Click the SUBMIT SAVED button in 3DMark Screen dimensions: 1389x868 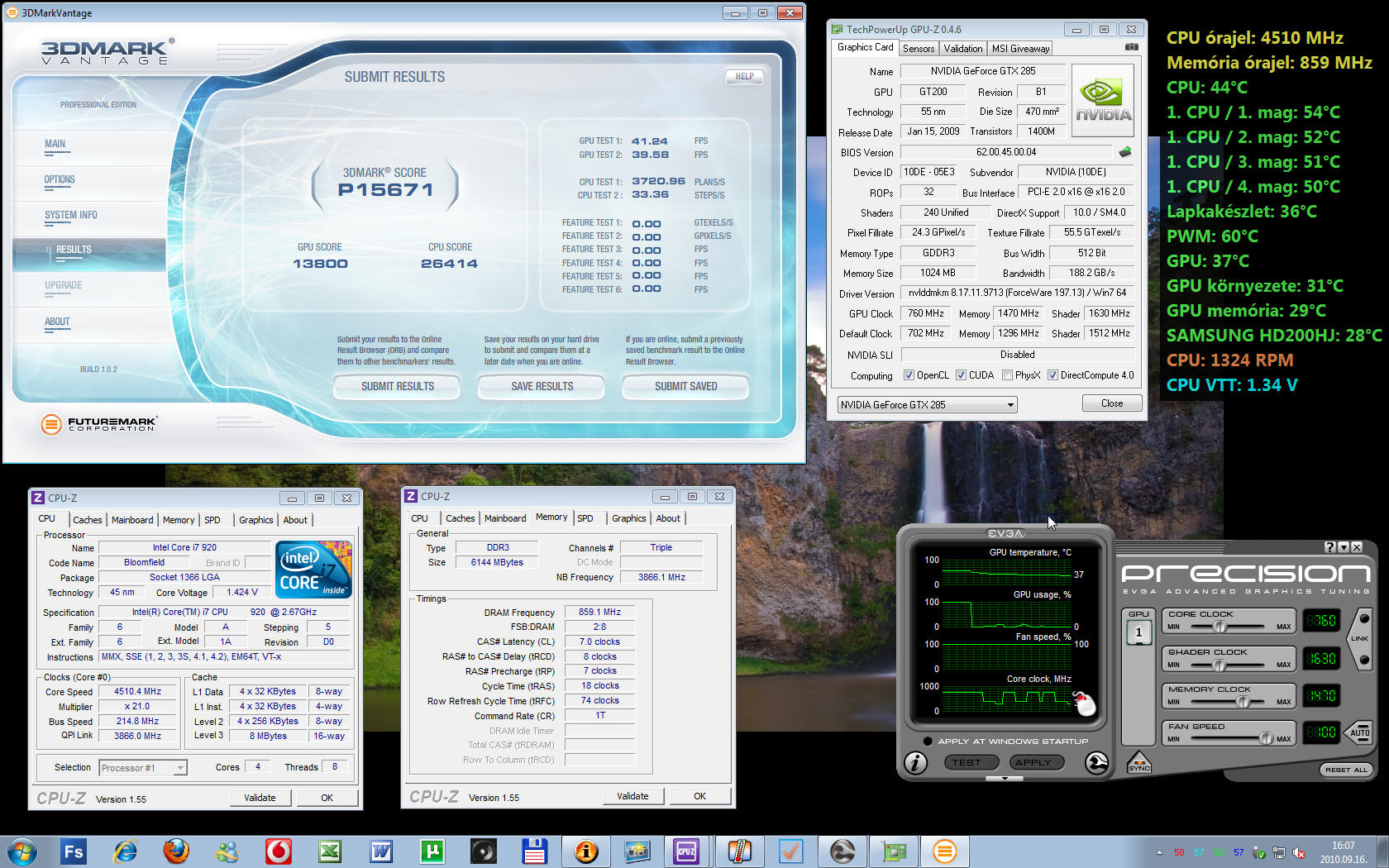tap(685, 386)
